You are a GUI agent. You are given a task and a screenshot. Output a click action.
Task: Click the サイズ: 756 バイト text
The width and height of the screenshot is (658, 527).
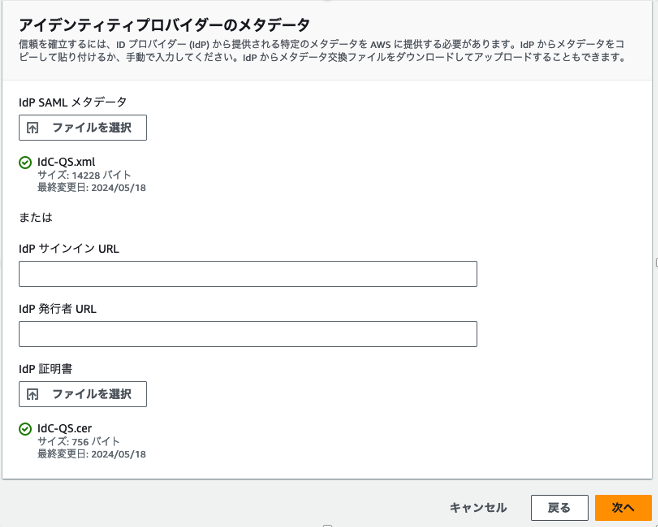[x=79, y=441]
